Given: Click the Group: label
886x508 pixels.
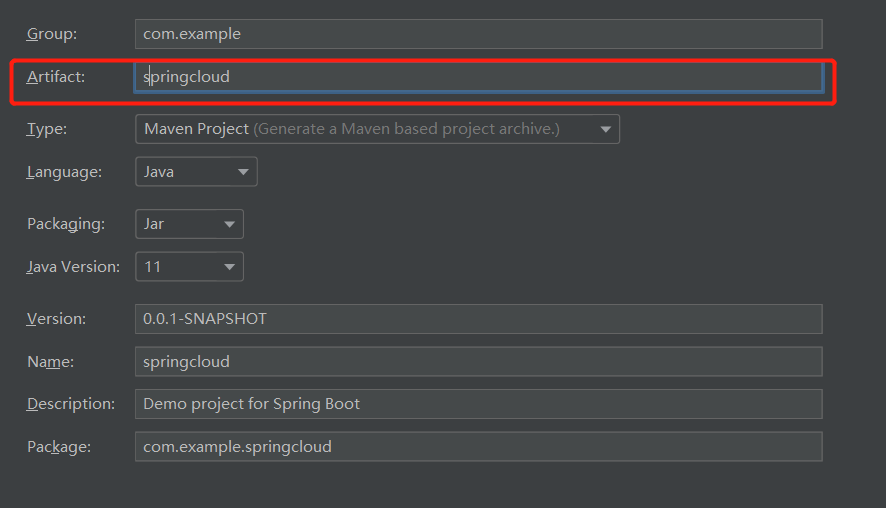Looking at the screenshot, I should click(x=52, y=34).
